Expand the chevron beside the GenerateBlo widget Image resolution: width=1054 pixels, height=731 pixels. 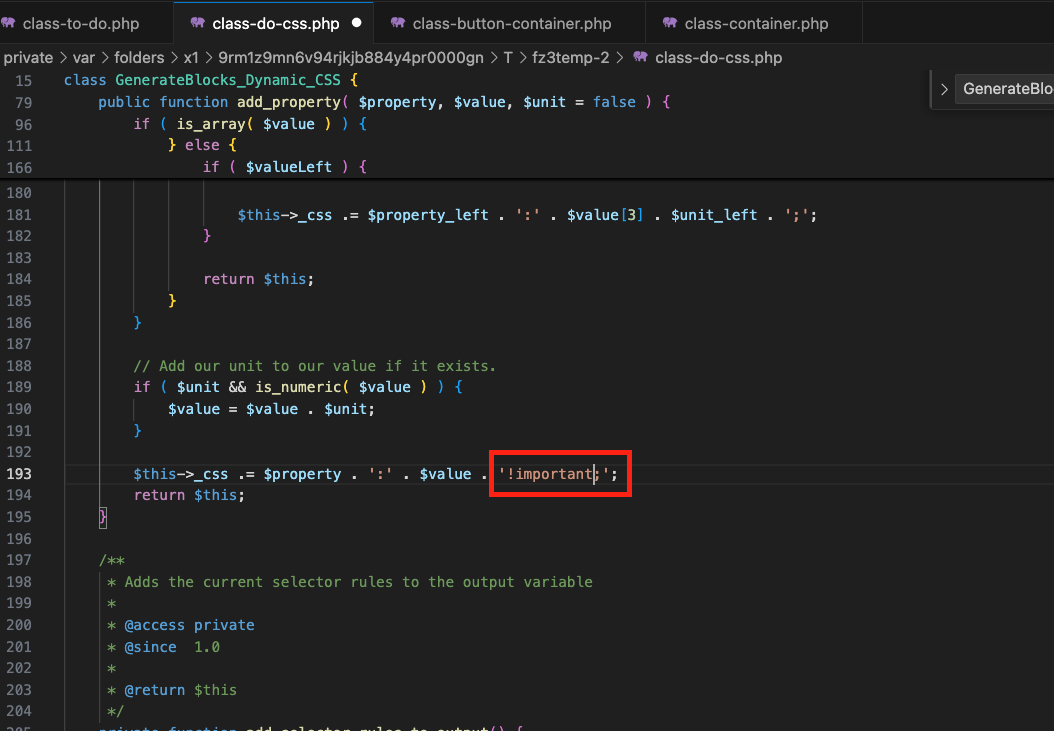click(x=943, y=88)
